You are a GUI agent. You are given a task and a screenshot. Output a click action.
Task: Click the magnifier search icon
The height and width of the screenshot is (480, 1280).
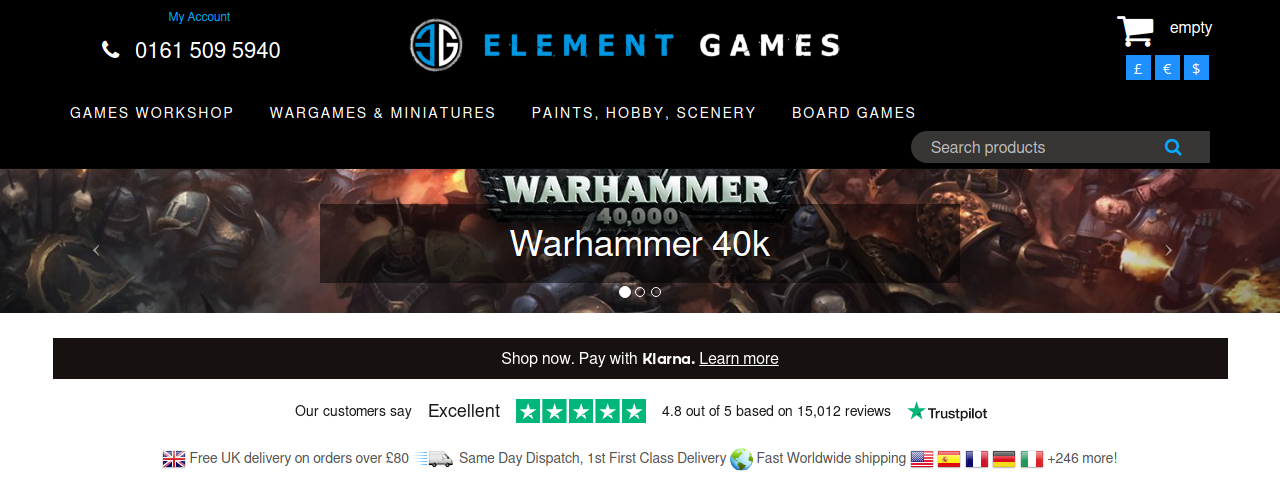coord(1173,147)
